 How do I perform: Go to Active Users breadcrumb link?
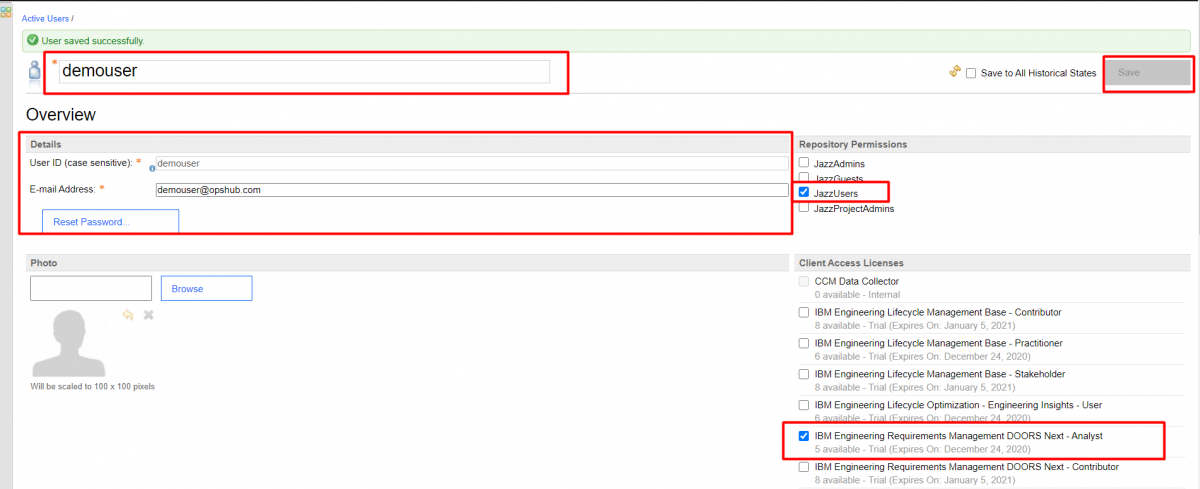click(x=45, y=19)
